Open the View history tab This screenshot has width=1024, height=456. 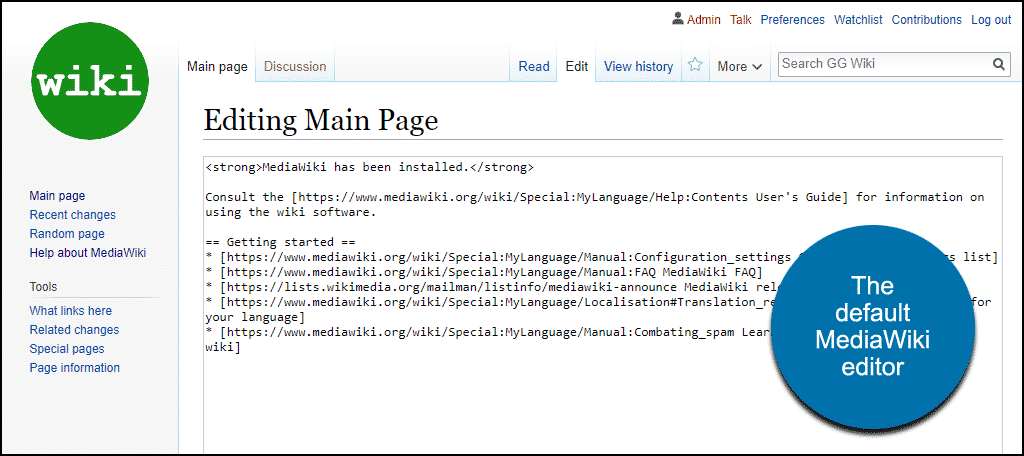[638, 67]
